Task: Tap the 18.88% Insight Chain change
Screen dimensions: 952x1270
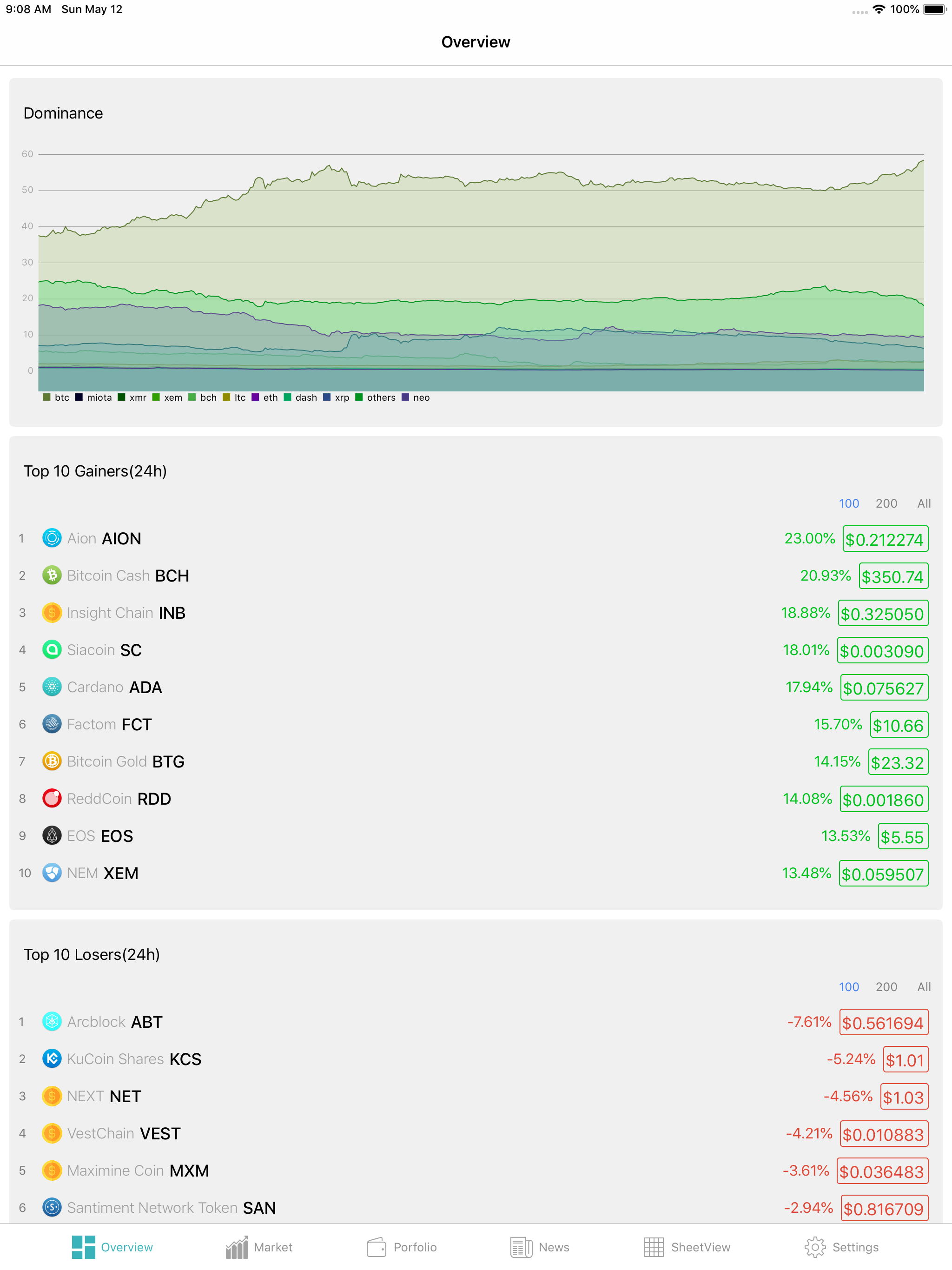Action: pos(805,613)
